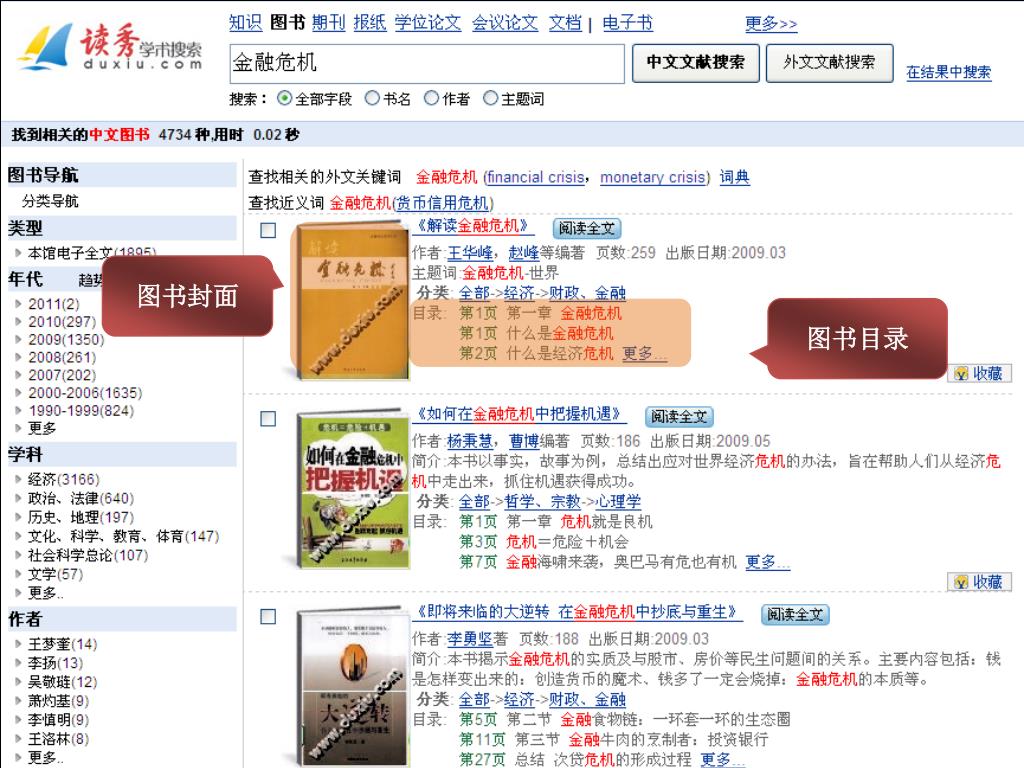1024x768 pixels.
Task: Select the 书名 search radio button
Action: click(x=372, y=98)
